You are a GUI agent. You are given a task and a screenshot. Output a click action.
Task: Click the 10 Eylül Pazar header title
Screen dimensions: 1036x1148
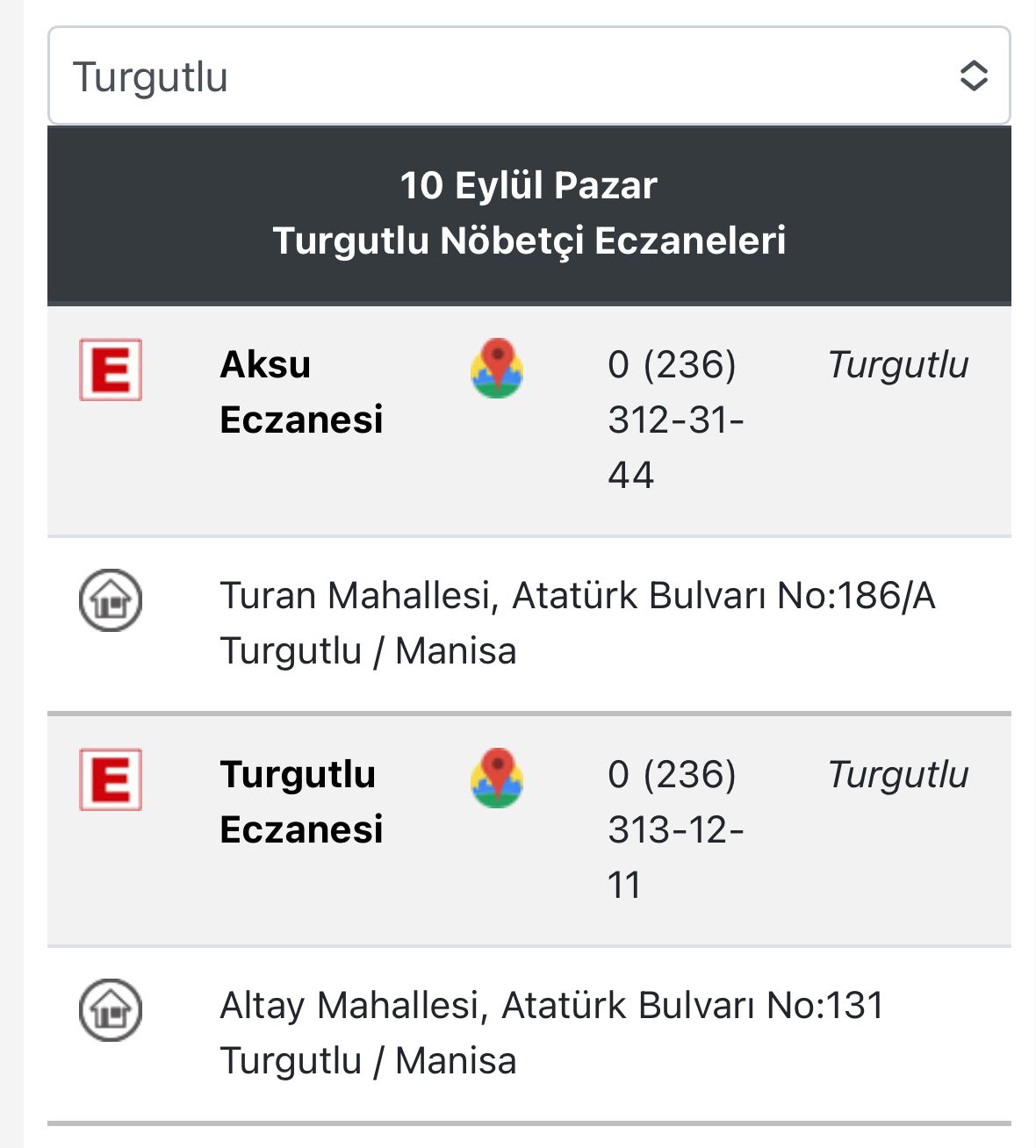click(x=529, y=186)
